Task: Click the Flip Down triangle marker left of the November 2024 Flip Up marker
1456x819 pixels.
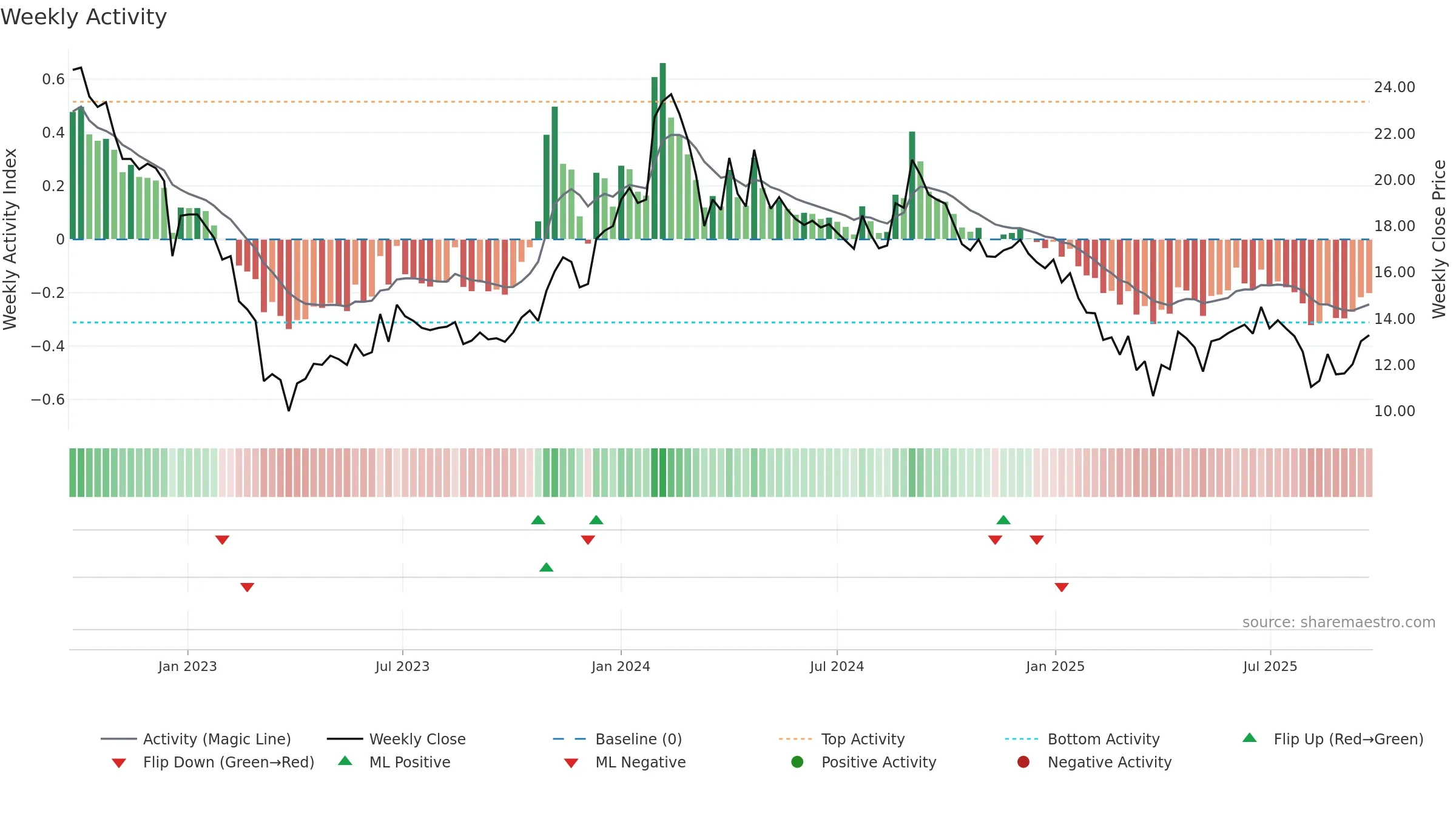Action: tap(995, 540)
